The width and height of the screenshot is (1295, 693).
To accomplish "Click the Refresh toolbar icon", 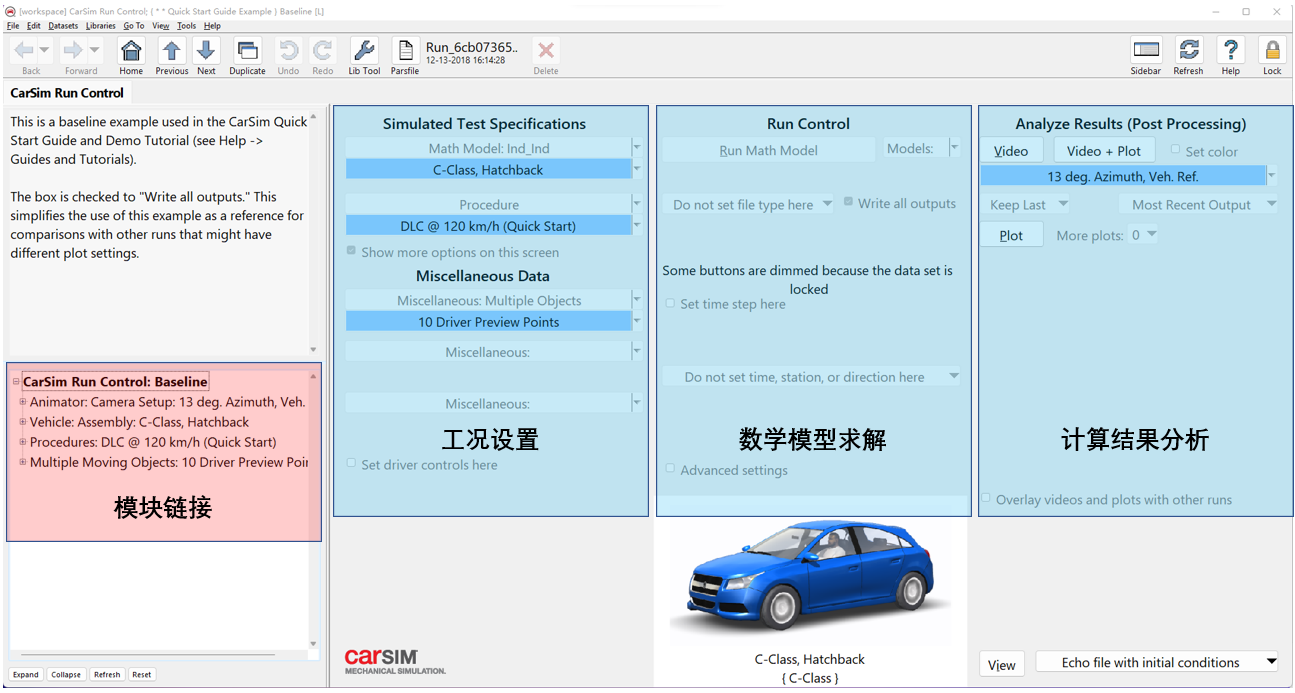I will tap(1188, 50).
